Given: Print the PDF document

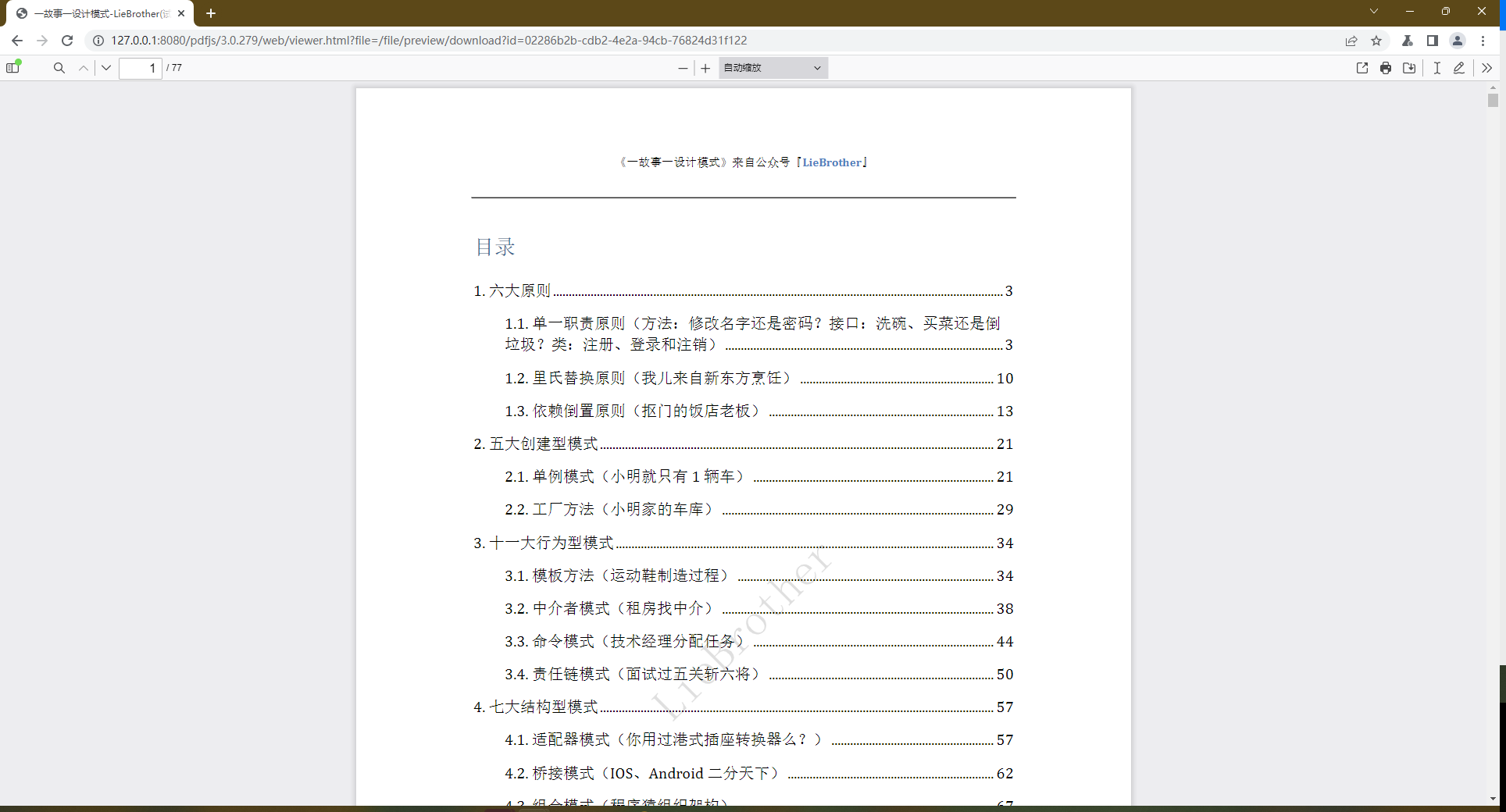Looking at the screenshot, I should click(x=1386, y=68).
